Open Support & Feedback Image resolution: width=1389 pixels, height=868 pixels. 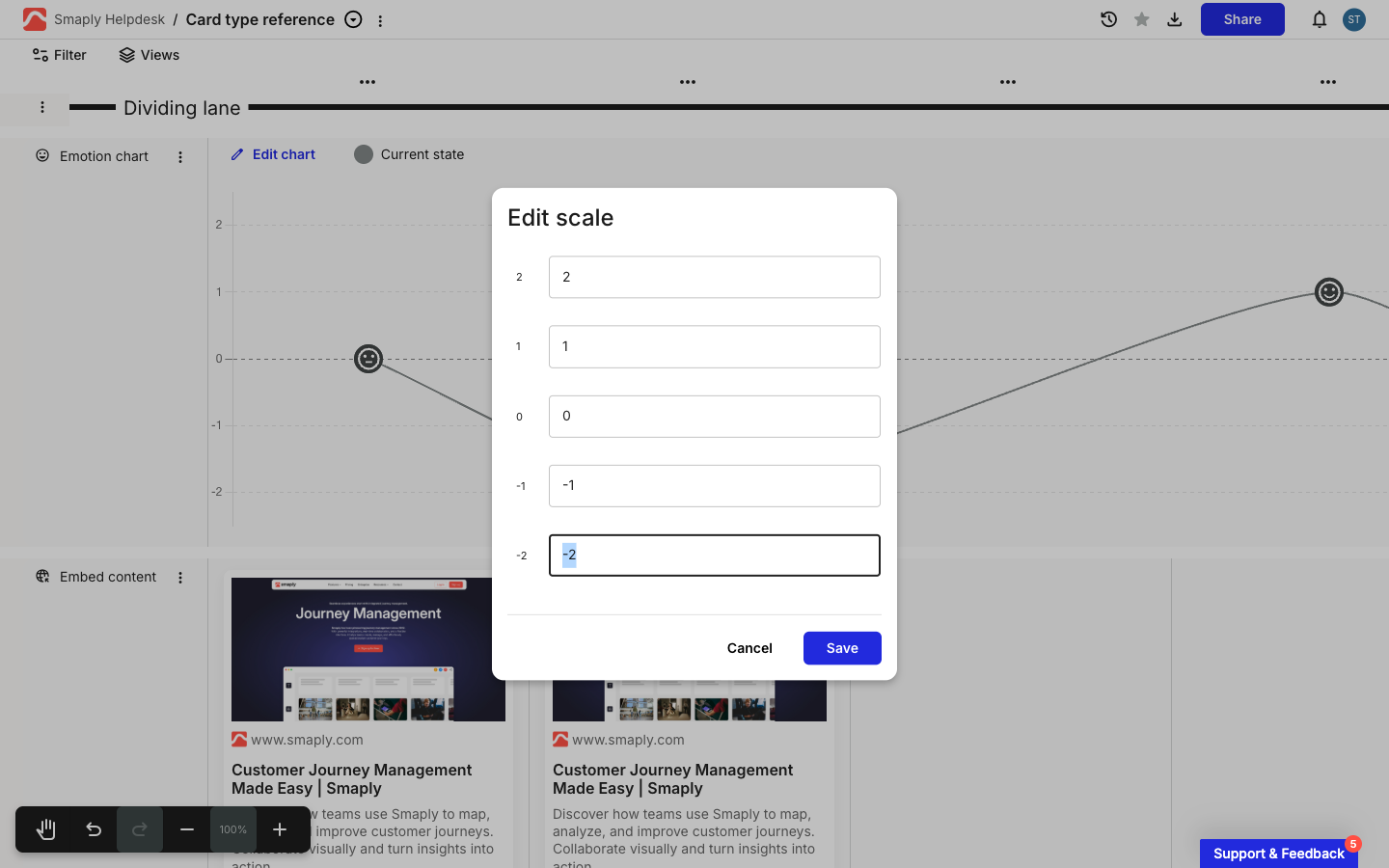pos(1279,854)
